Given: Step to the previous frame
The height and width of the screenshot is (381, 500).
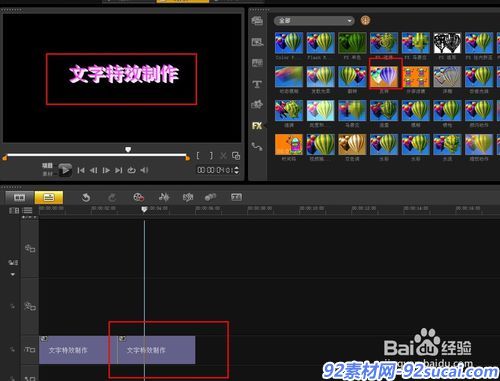Looking at the screenshot, I should tap(93, 170).
